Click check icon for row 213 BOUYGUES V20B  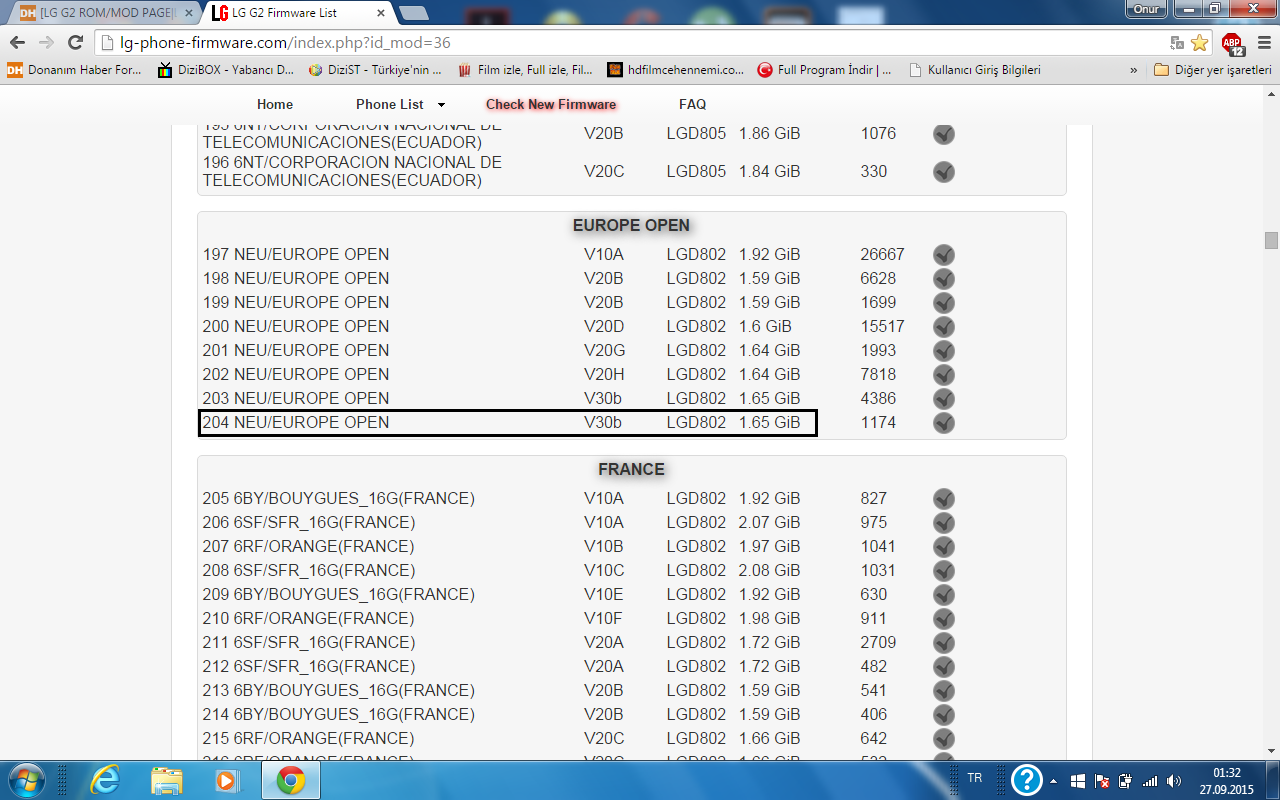[943, 691]
